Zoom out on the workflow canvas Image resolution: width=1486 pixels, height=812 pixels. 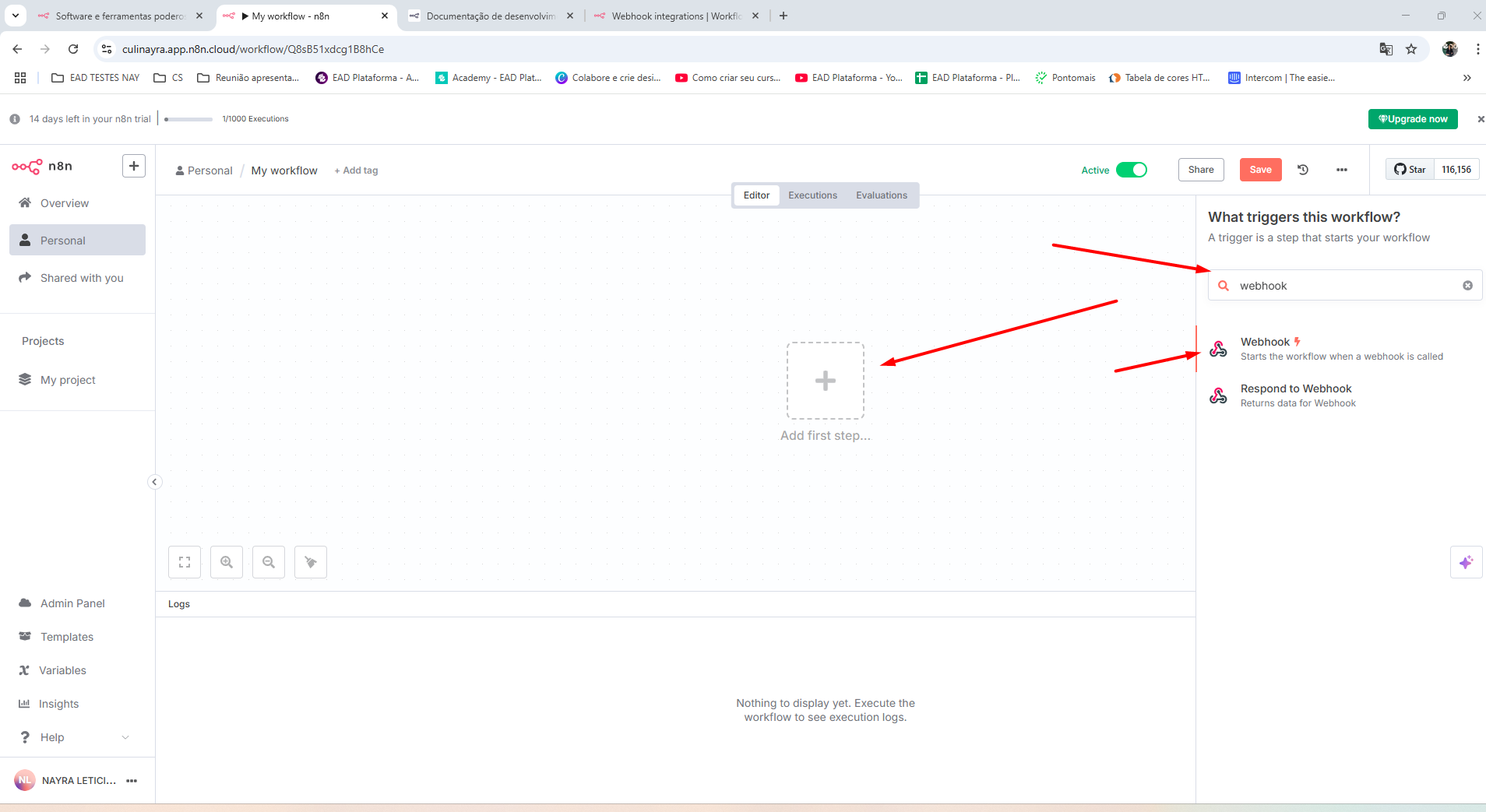tap(269, 562)
